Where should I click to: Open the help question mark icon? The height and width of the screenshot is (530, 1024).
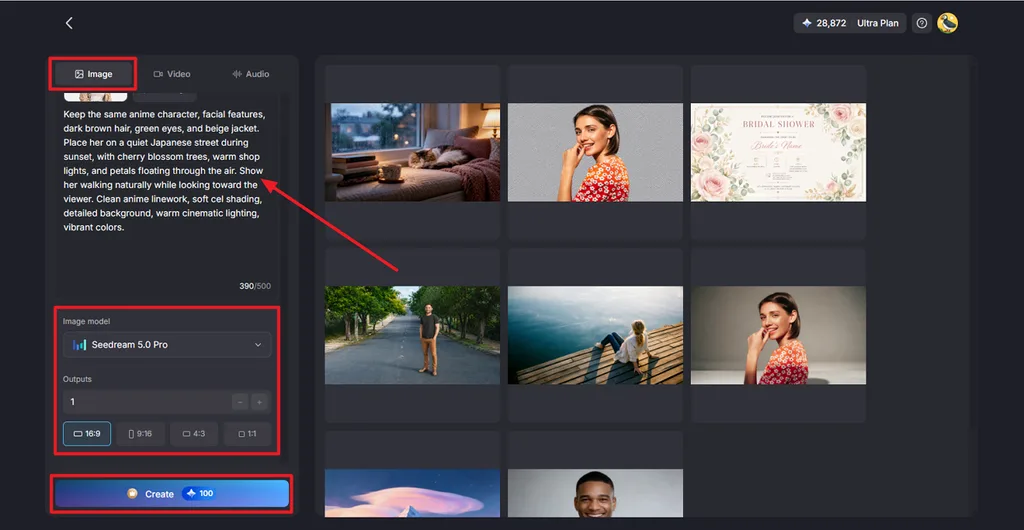(921, 23)
